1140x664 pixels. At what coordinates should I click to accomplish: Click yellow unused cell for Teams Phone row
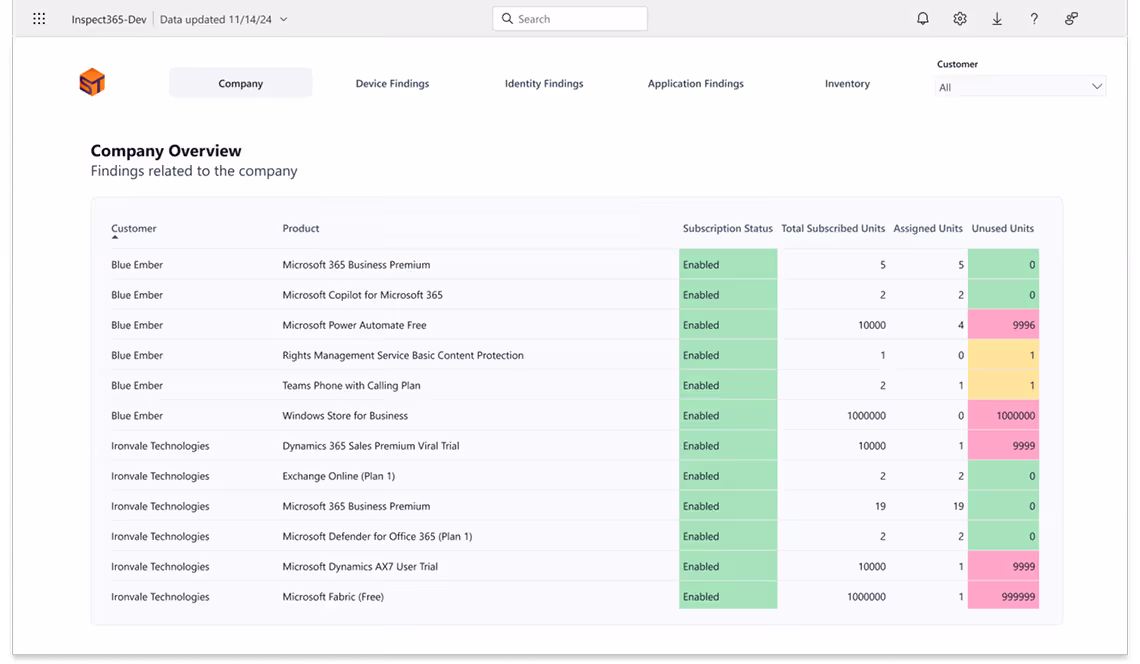point(1003,385)
